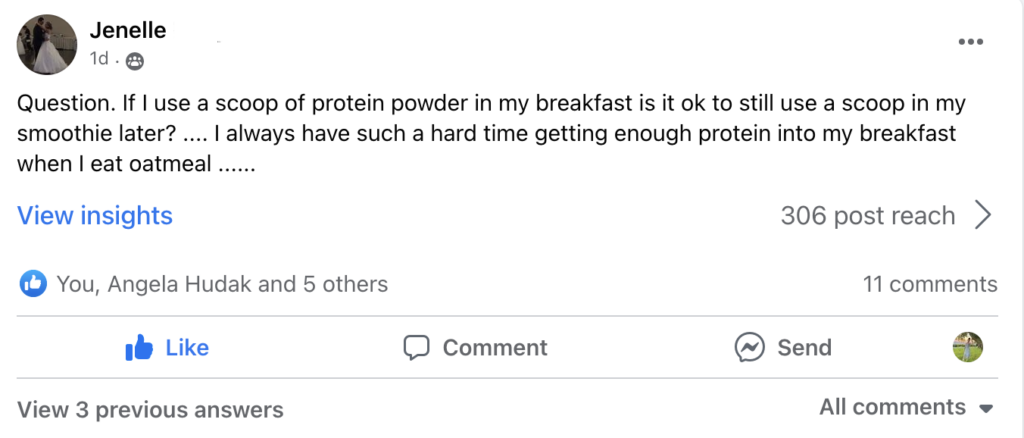Click the Send button label

coord(805,348)
